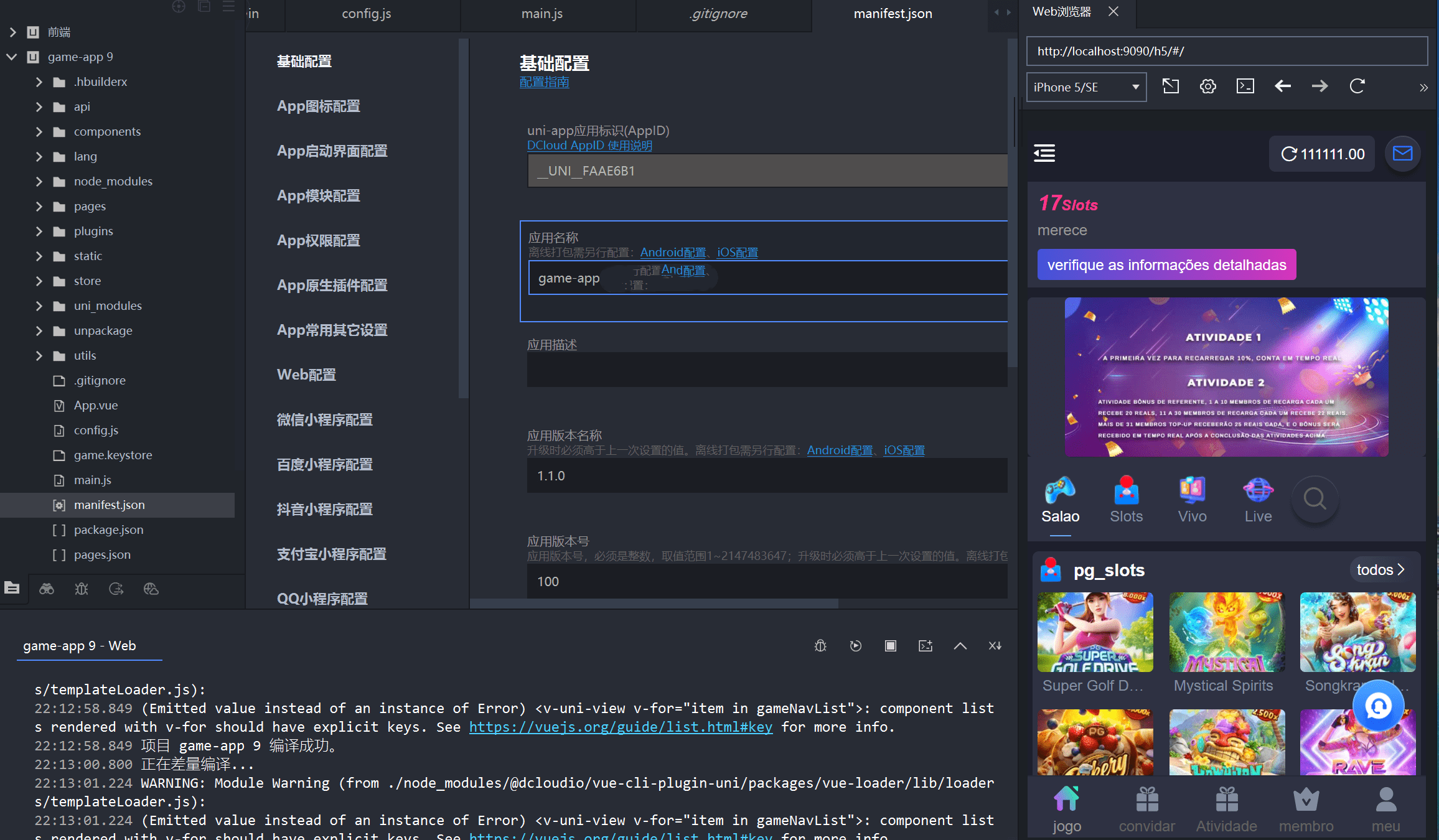
Task: Click the mail envelope icon
Action: pyautogui.click(x=1402, y=153)
